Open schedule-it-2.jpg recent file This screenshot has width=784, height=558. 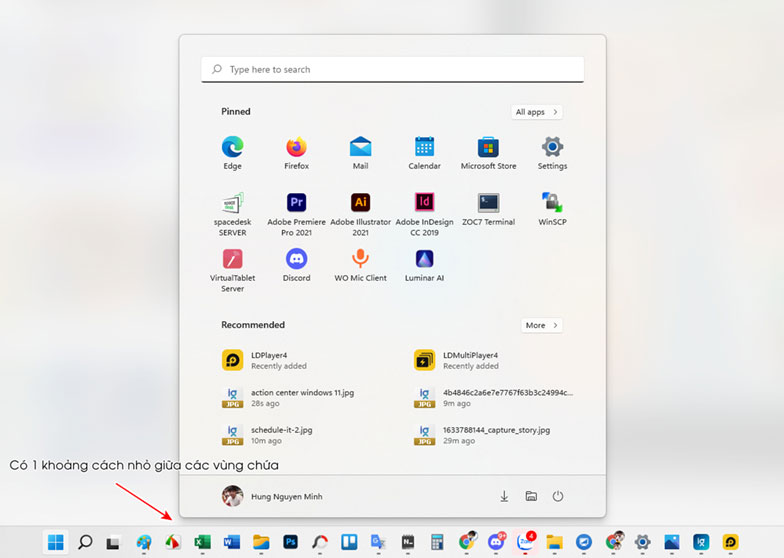(x=268, y=436)
